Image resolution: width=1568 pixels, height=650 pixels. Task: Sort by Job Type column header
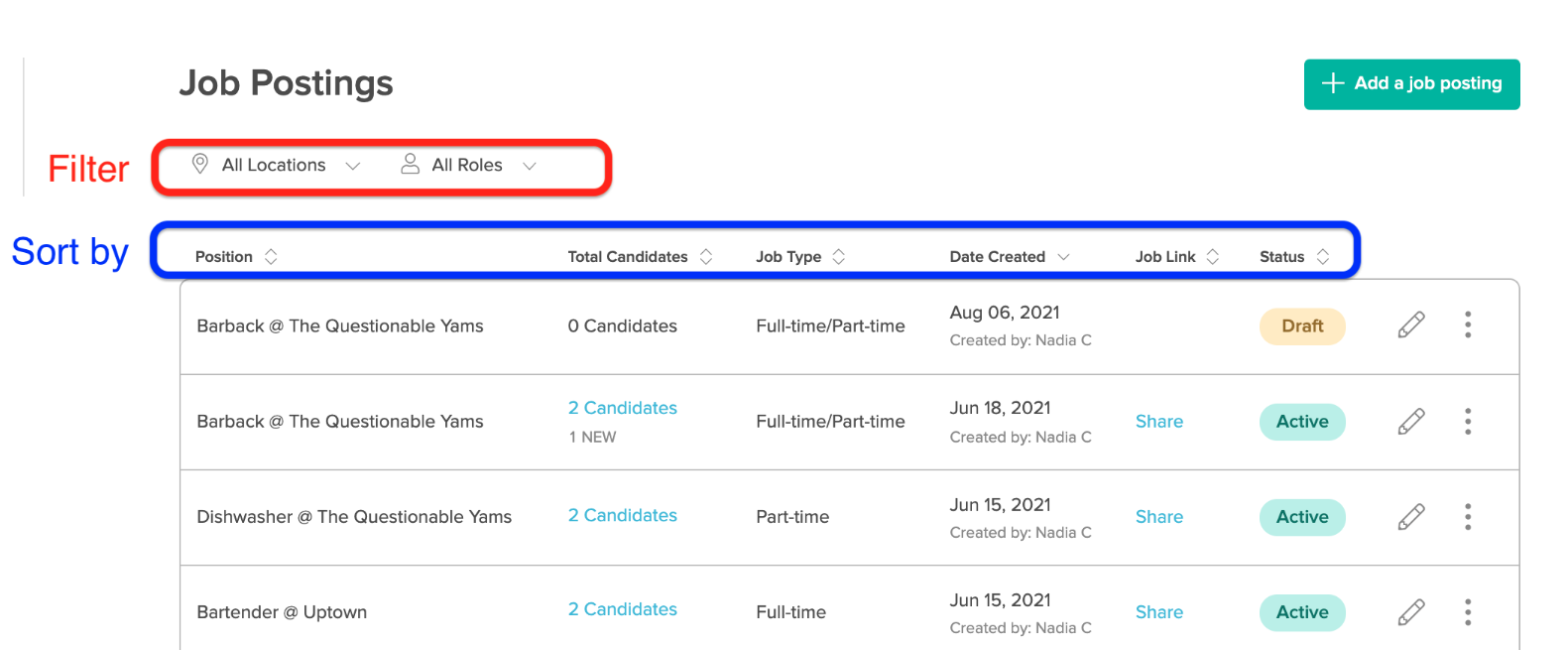800,256
